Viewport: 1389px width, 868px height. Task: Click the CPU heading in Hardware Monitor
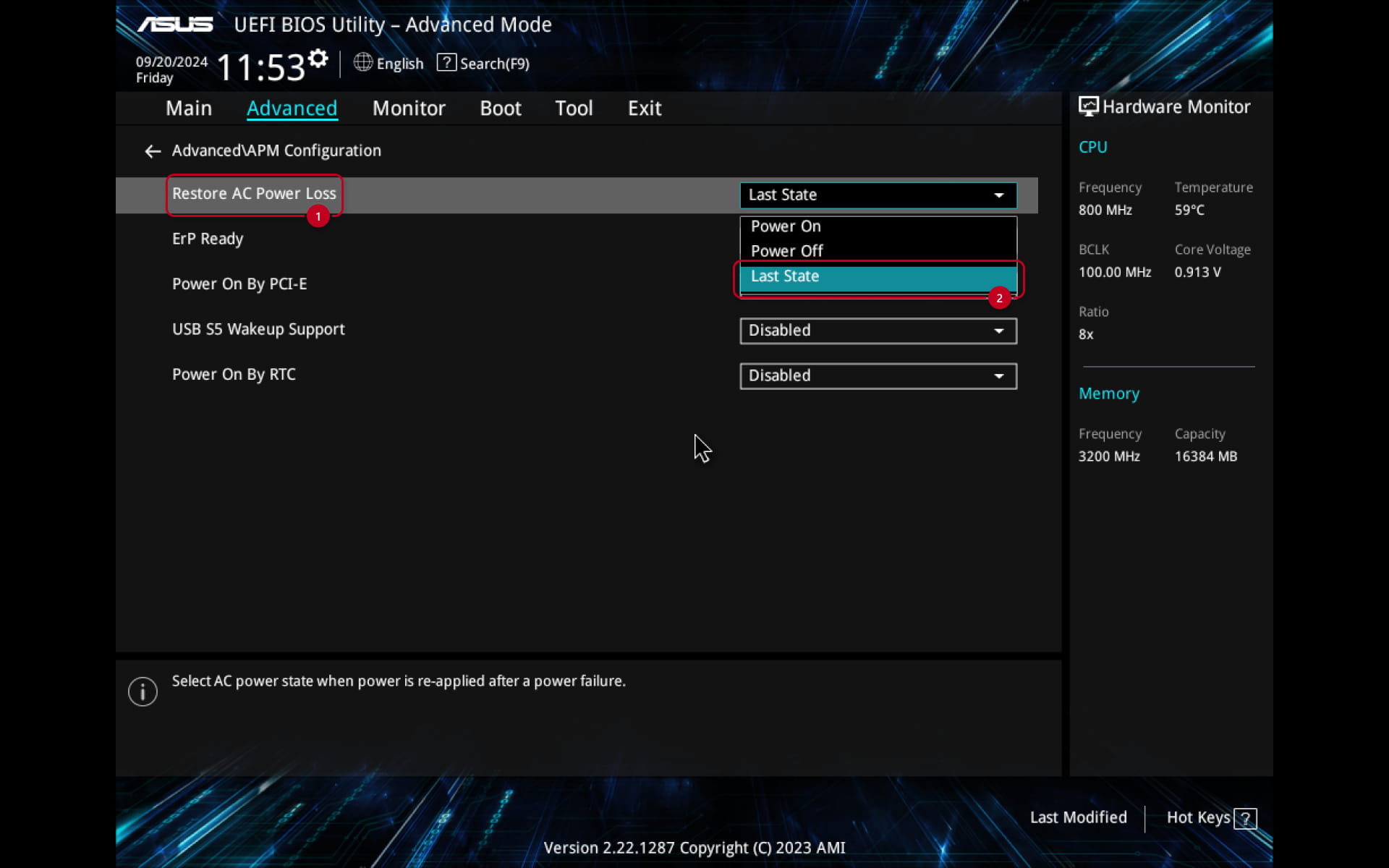click(x=1092, y=147)
